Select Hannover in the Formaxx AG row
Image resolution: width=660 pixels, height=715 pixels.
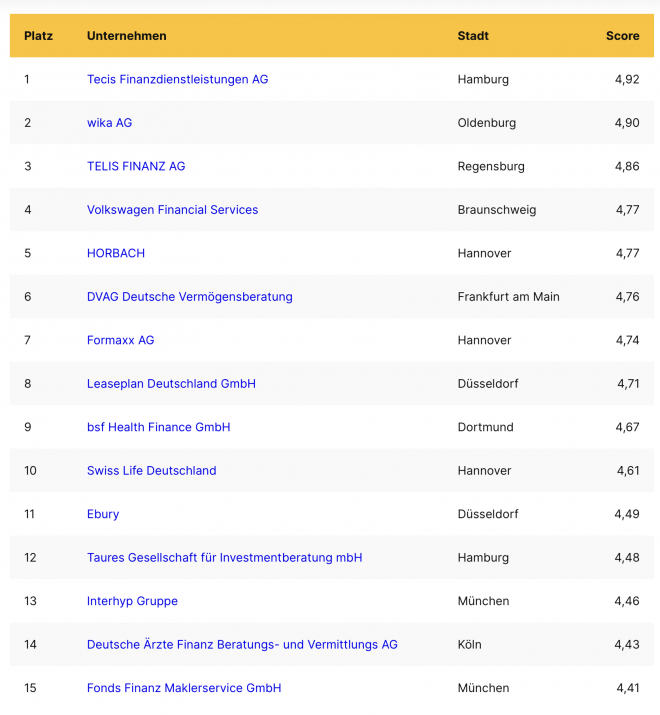pyautogui.click(x=484, y=340)
